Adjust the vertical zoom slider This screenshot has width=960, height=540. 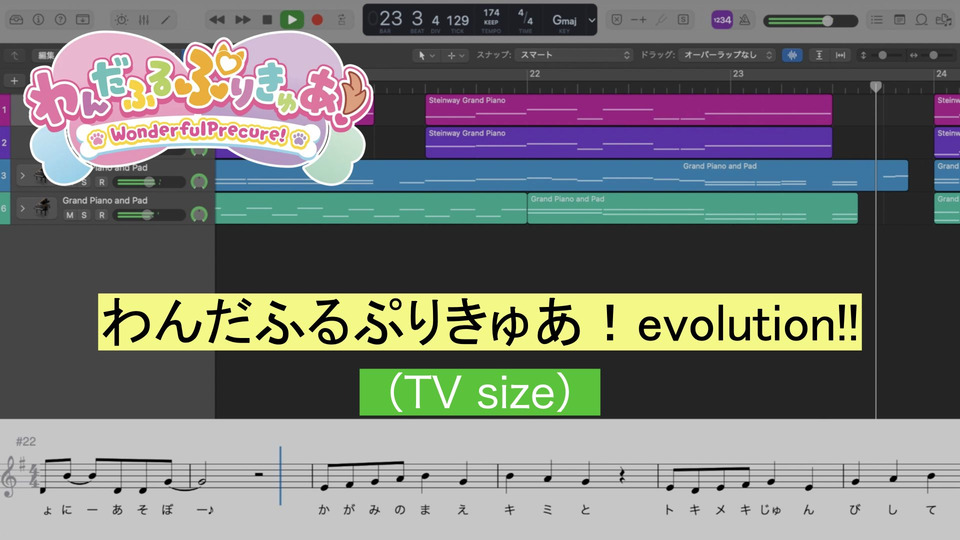click(882, 55)
